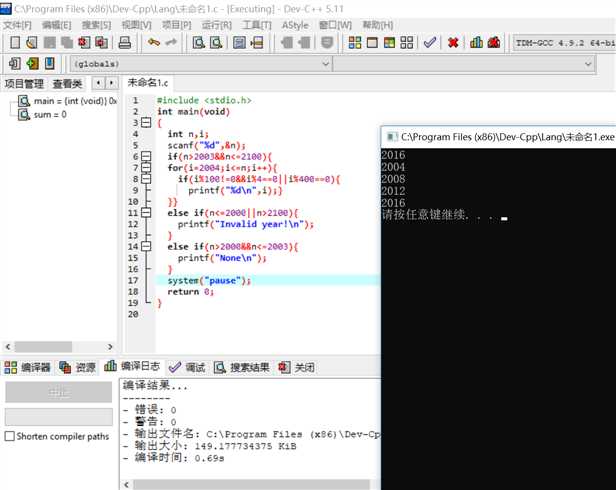Collapse the else-if fold at line 14
This screenshot has height=490, width=616.
[146, 246]
